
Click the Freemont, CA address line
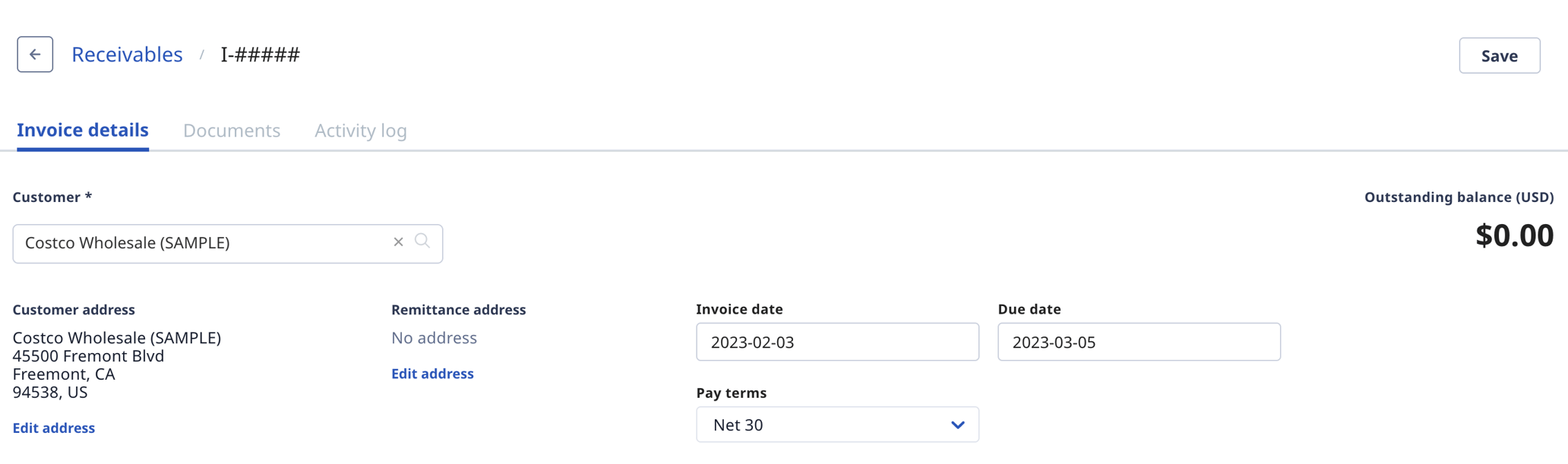pyautogui.click(x=64, y=374)
